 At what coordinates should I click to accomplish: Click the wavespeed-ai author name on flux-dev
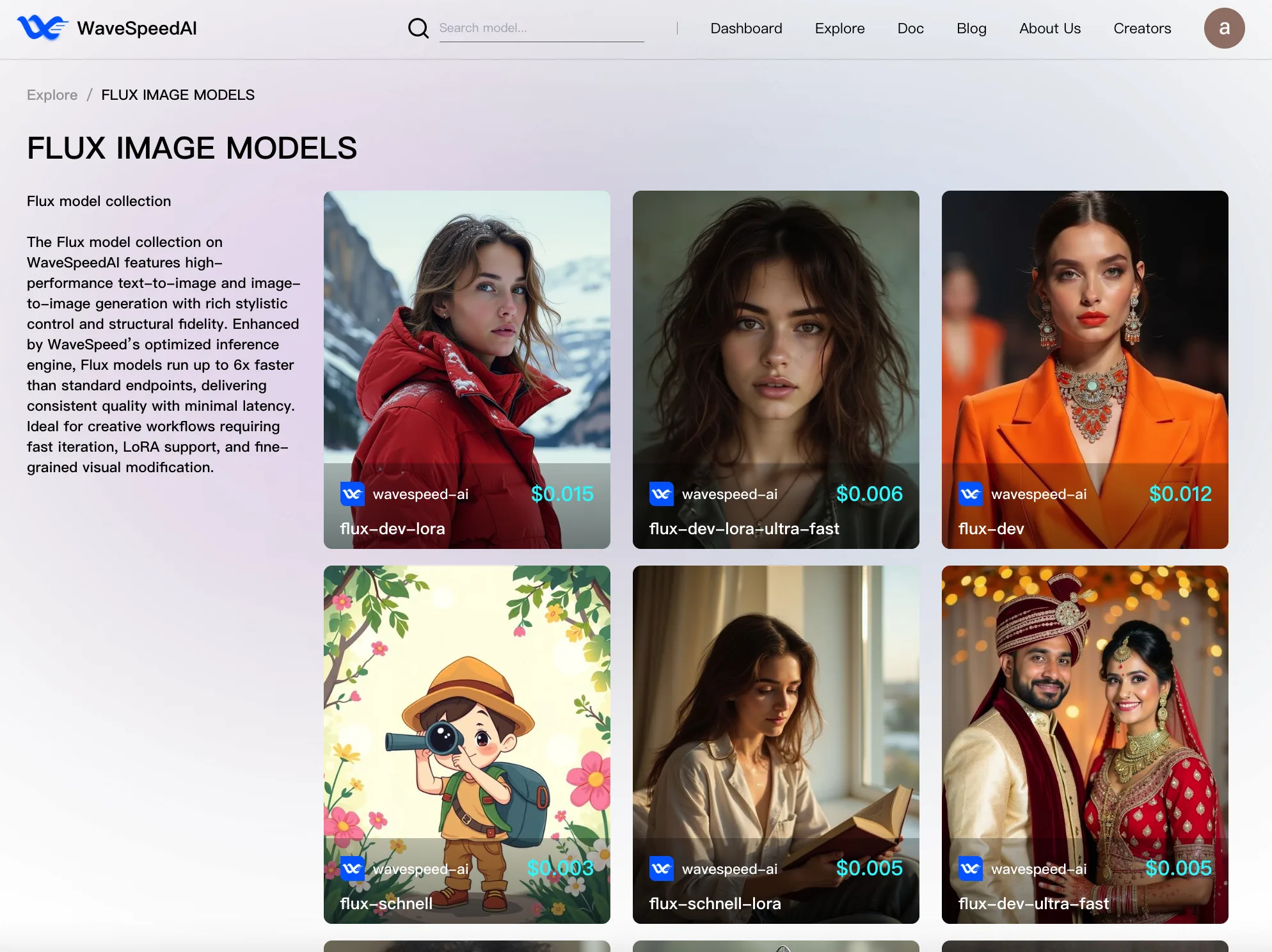(1039, 494)
